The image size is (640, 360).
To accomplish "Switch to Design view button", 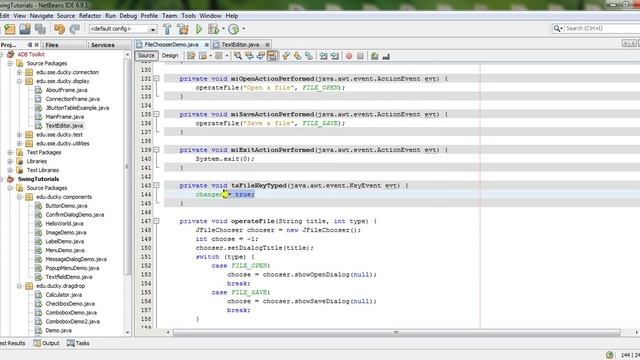I will coord(170,56).
